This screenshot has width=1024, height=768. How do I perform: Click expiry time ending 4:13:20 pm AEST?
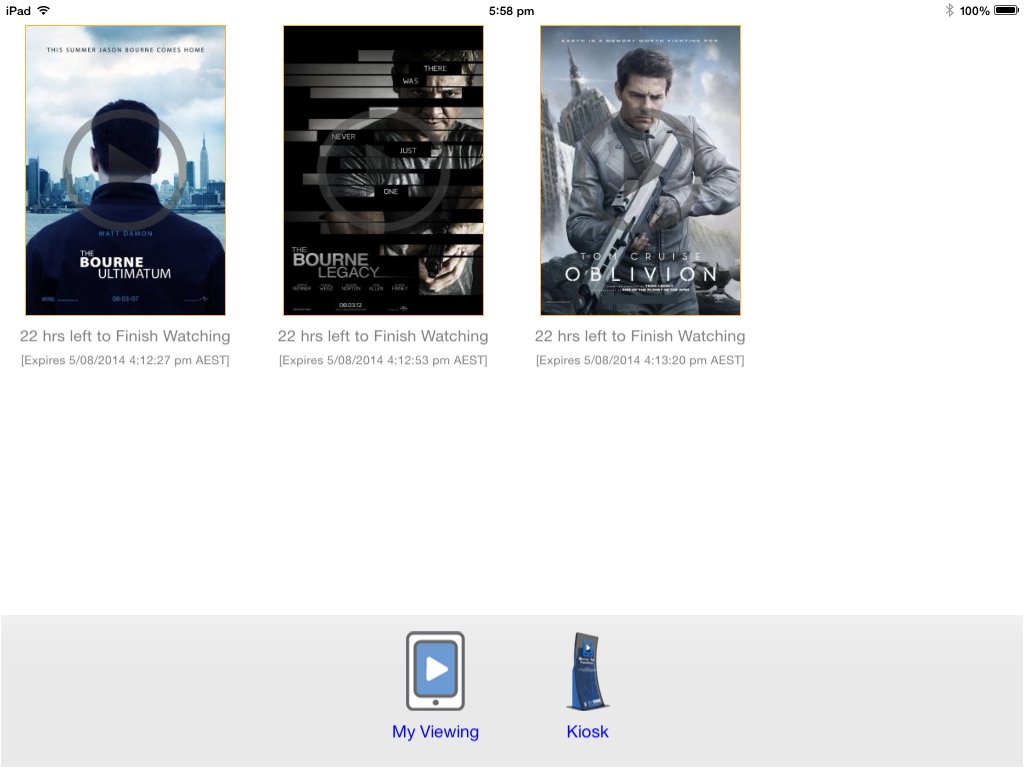(x=640, y=360)
